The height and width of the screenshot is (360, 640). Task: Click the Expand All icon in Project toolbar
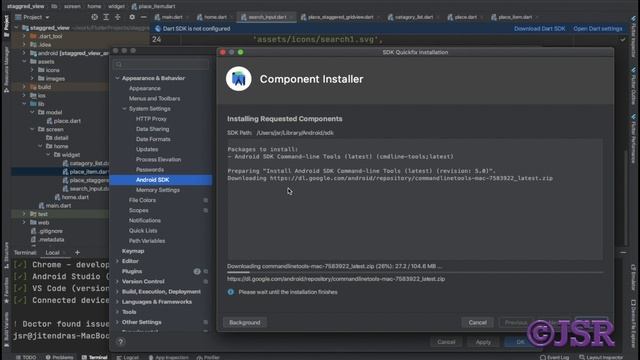tap(106, 17)
